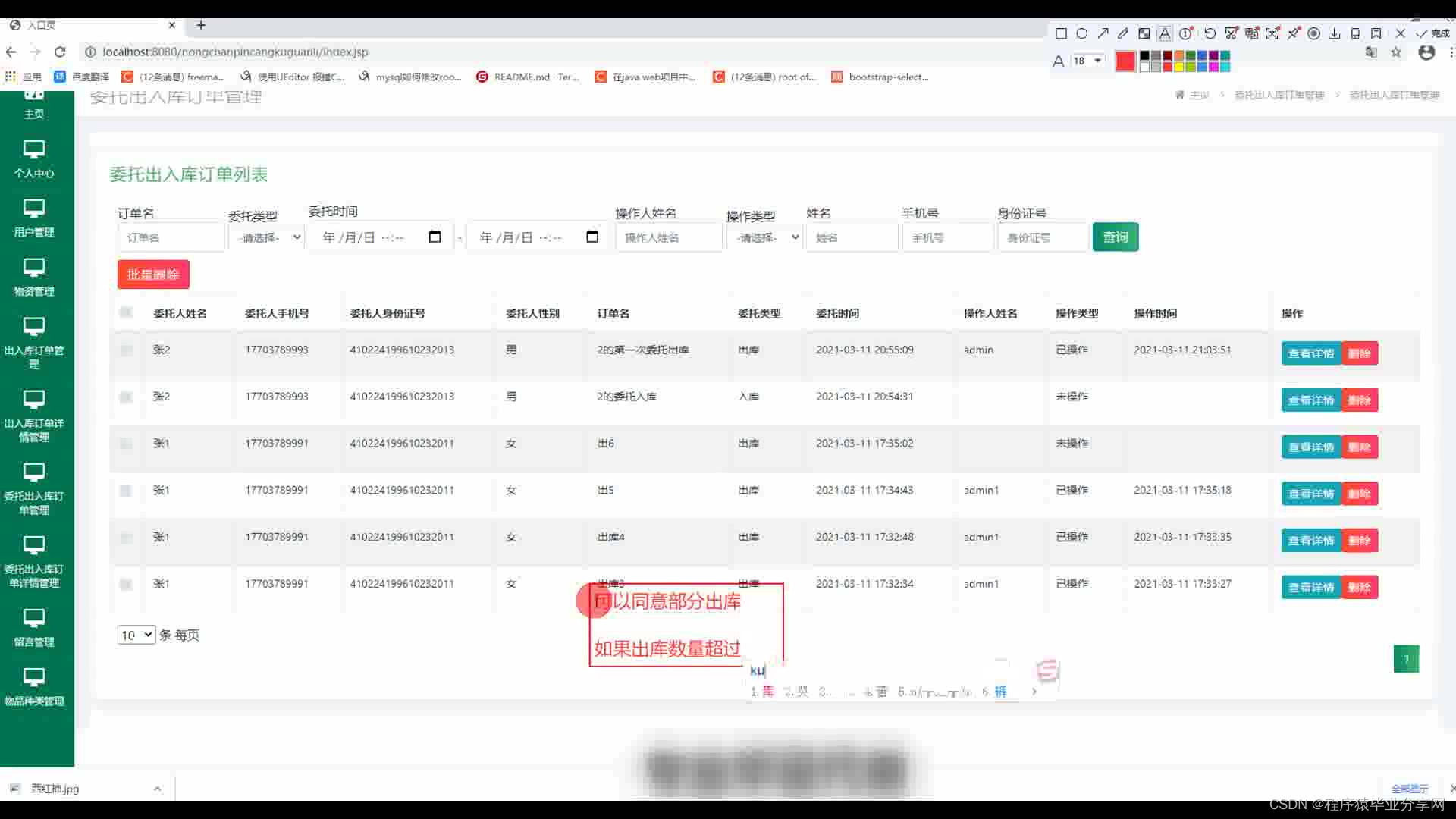The width and height of the screenshot is (1456, 819).
Task: Open the rows-per-page dropdown showing 10
Action: [136, 635]
